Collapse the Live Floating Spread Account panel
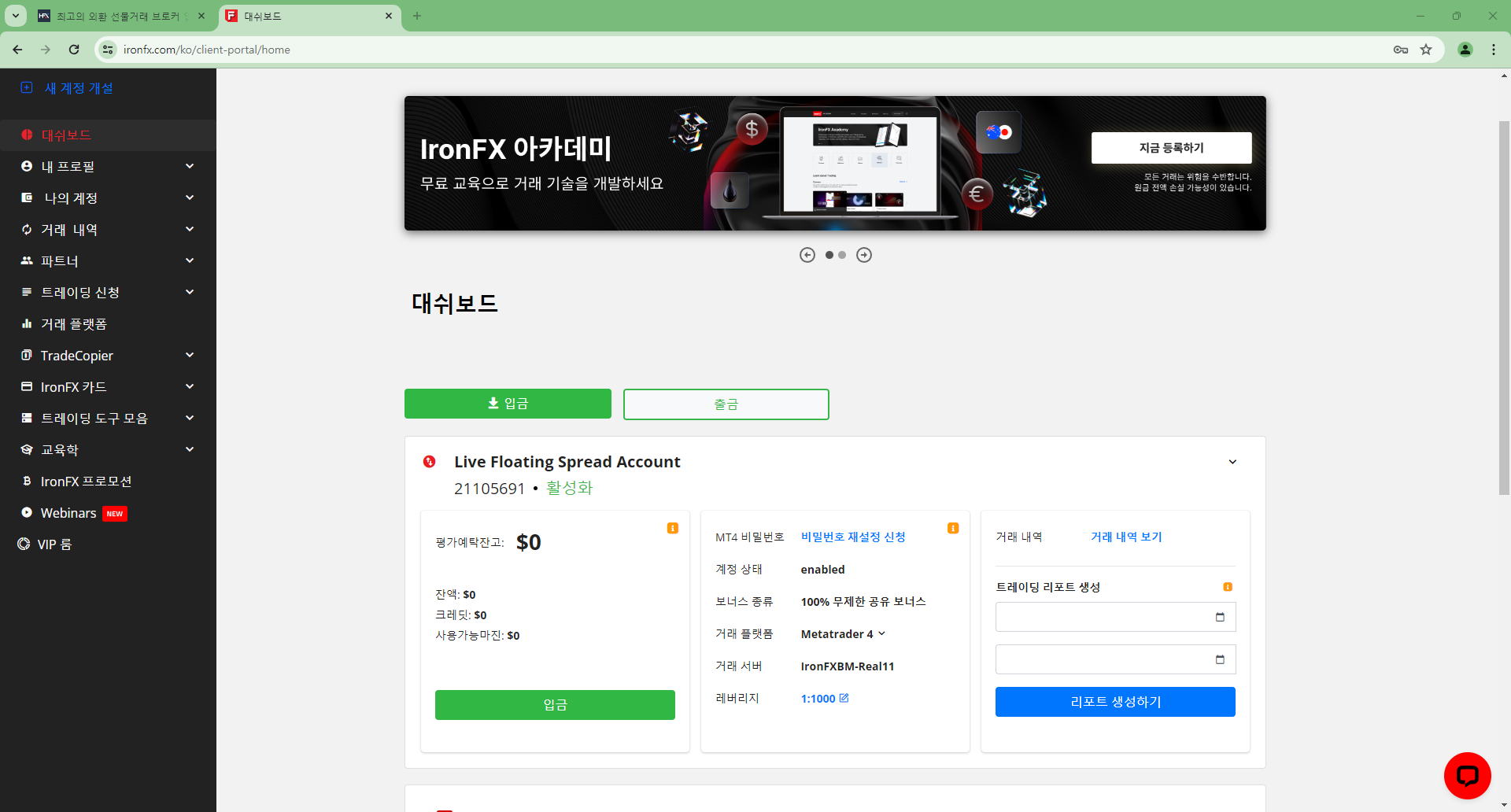 (x=1232, y=462)
